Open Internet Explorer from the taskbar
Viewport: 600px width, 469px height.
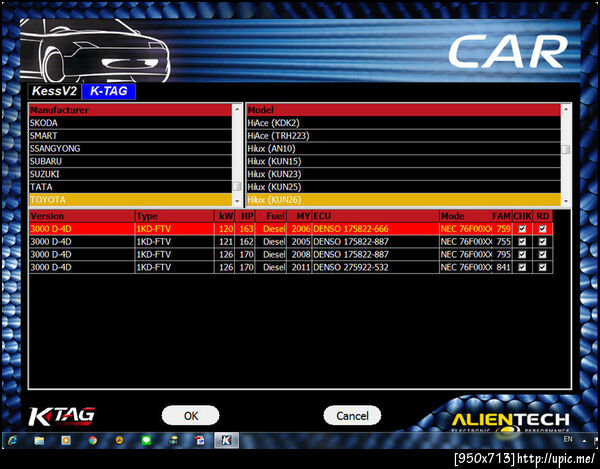[x=12, y=441]
